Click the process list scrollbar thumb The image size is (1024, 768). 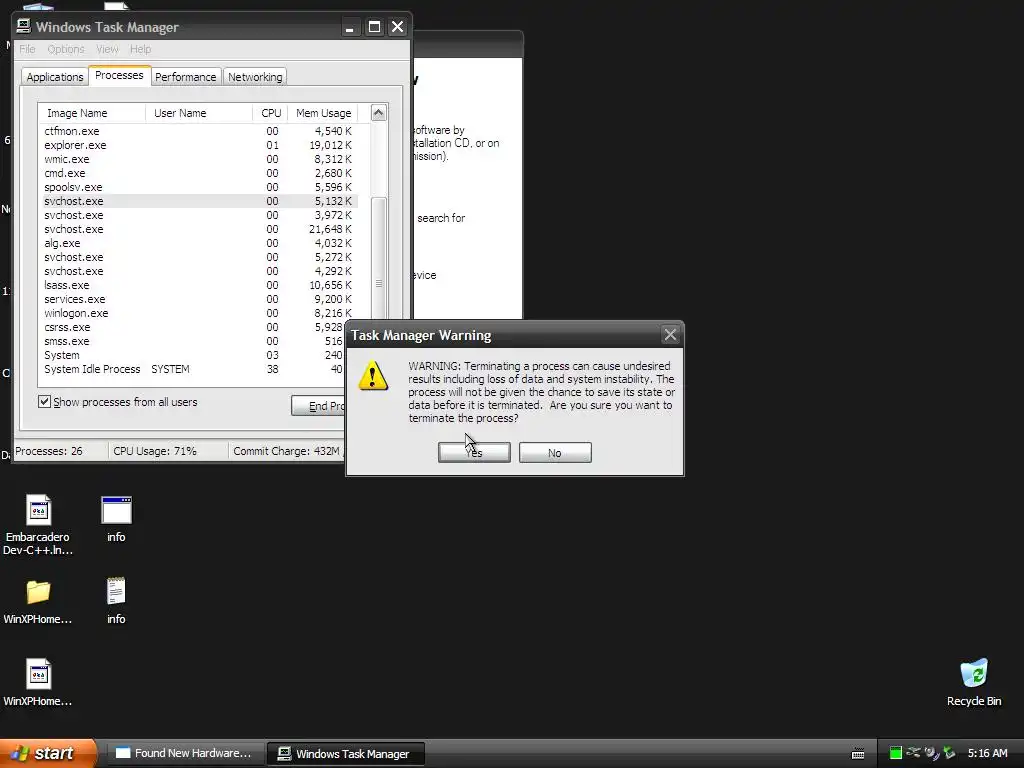[x=379, y=261]
